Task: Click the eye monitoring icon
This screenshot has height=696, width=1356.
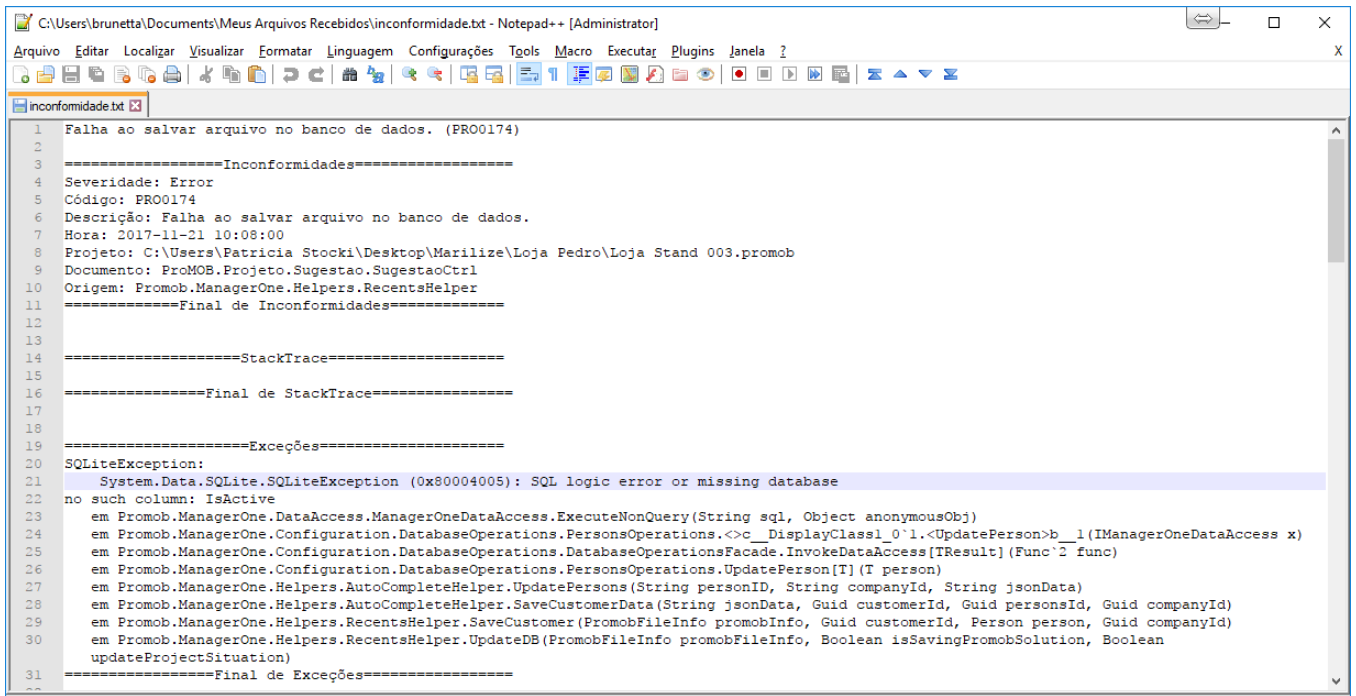Action: (706, 74)
